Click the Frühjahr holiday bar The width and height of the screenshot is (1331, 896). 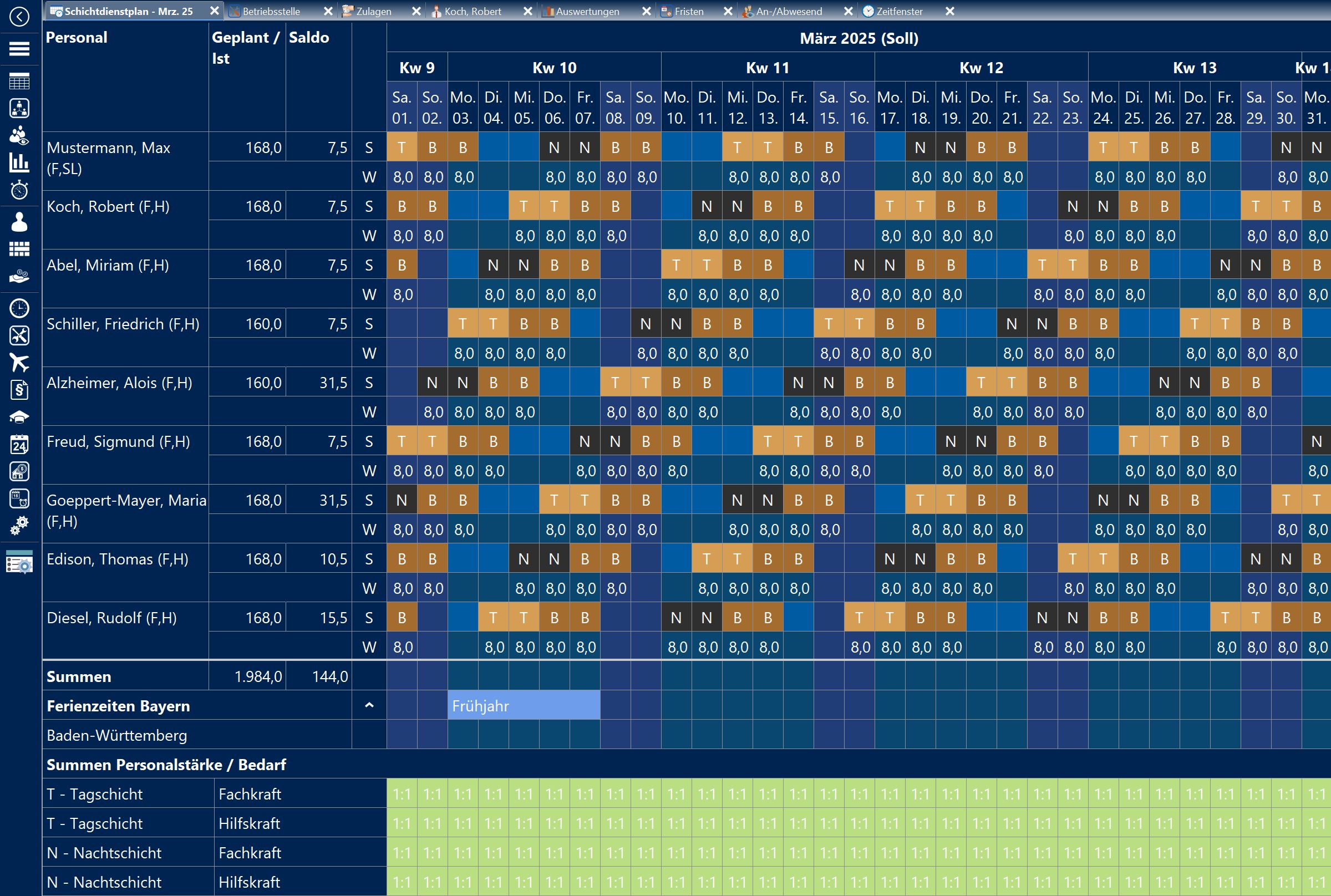(523, 706)
